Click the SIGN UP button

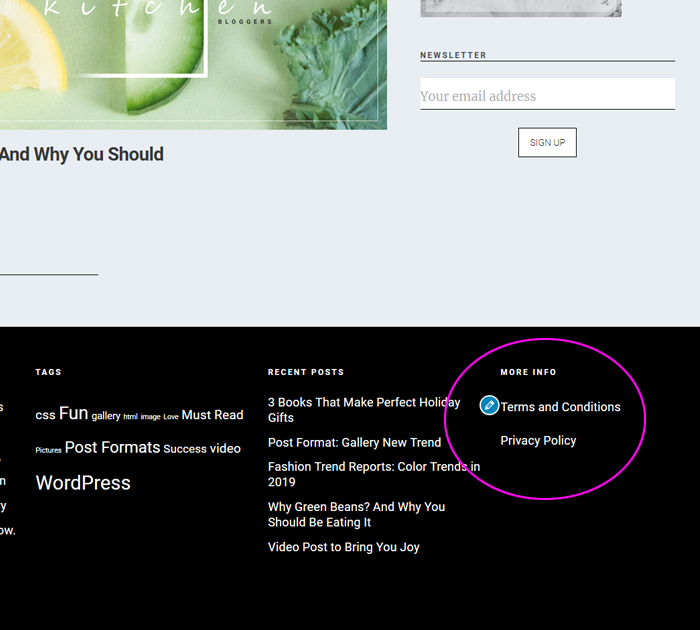tap(547, 142)
